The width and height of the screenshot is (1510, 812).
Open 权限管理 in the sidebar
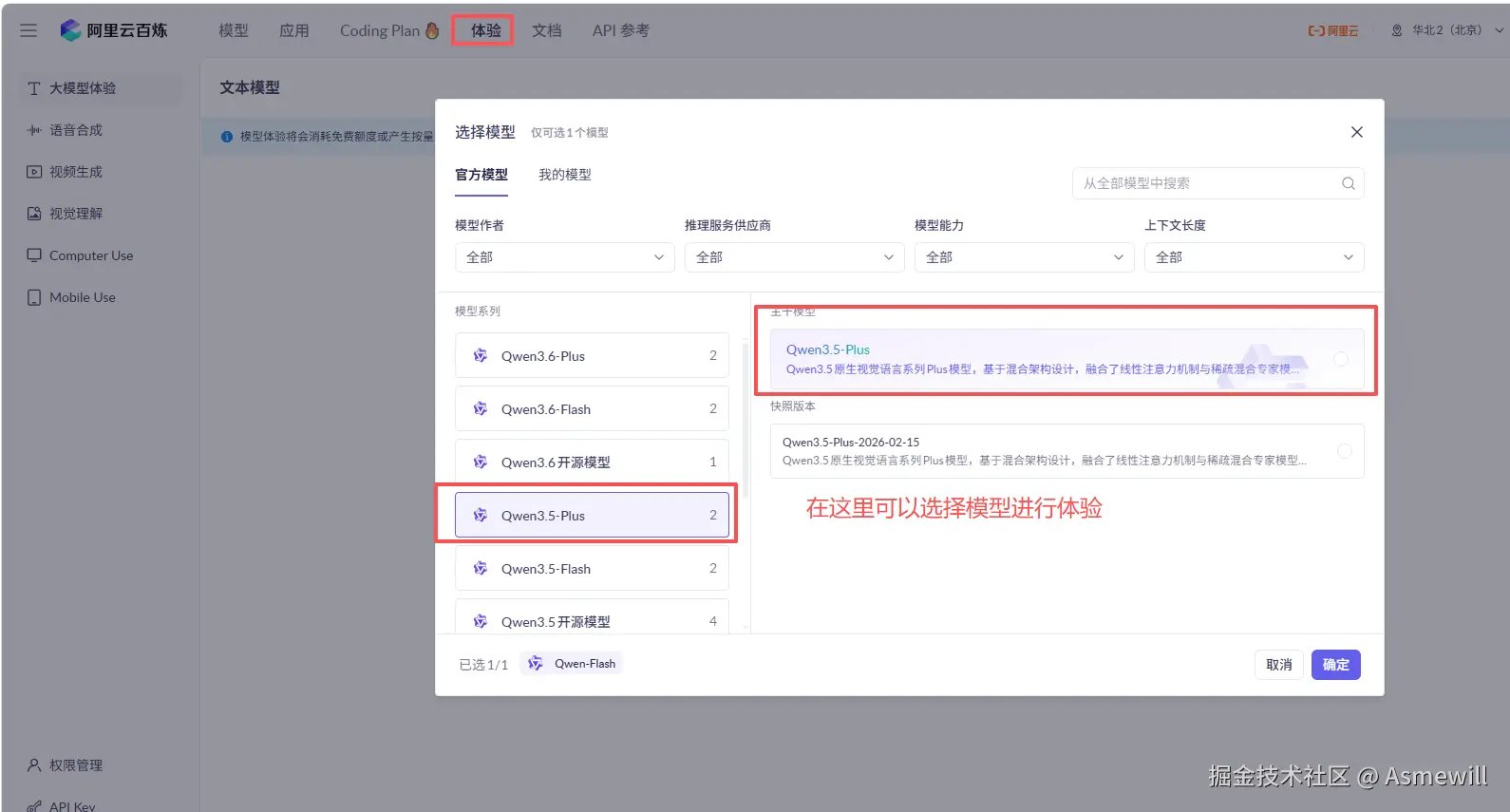coord(101,765)
